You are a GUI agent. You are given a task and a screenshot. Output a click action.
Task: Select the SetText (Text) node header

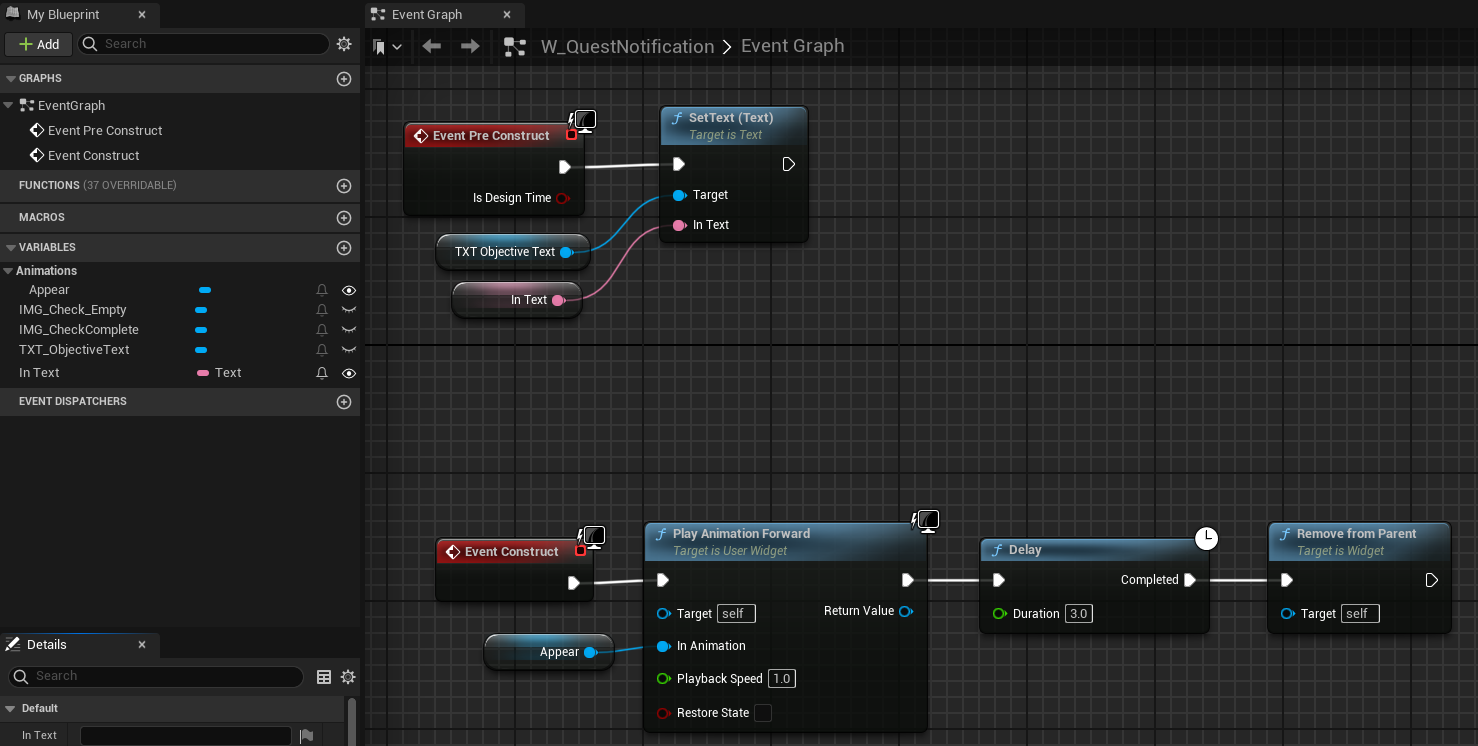(x=734, y=125)
